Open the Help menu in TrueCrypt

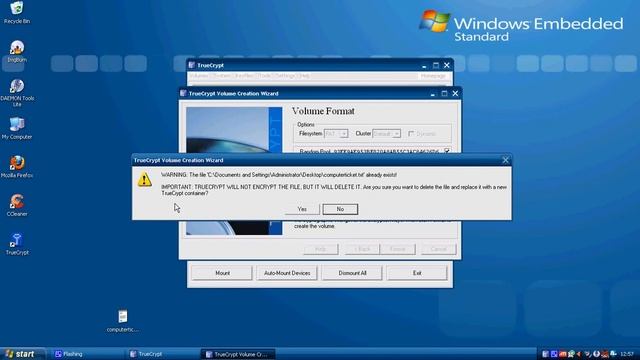[305, 76]
